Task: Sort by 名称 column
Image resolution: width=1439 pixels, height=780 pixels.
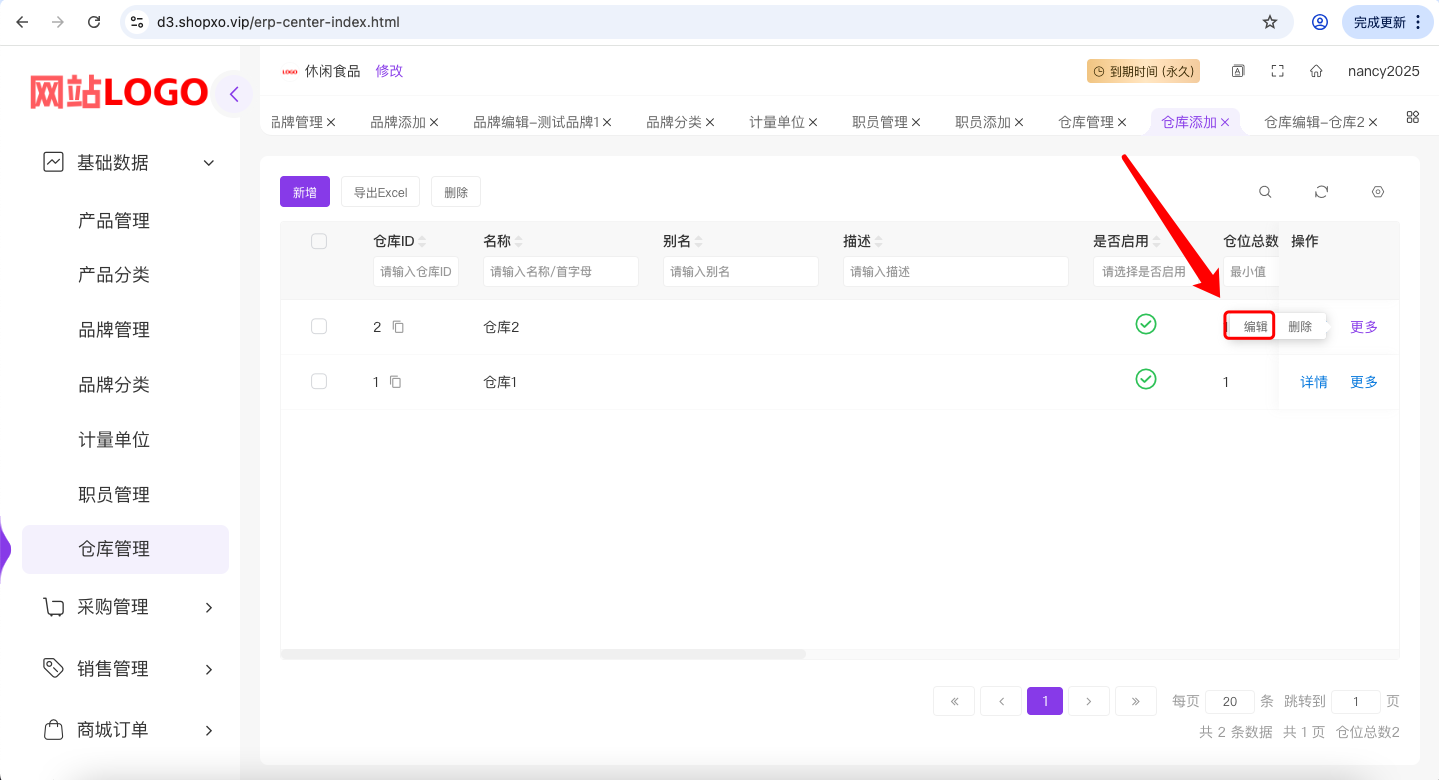Action: (518, 242)
